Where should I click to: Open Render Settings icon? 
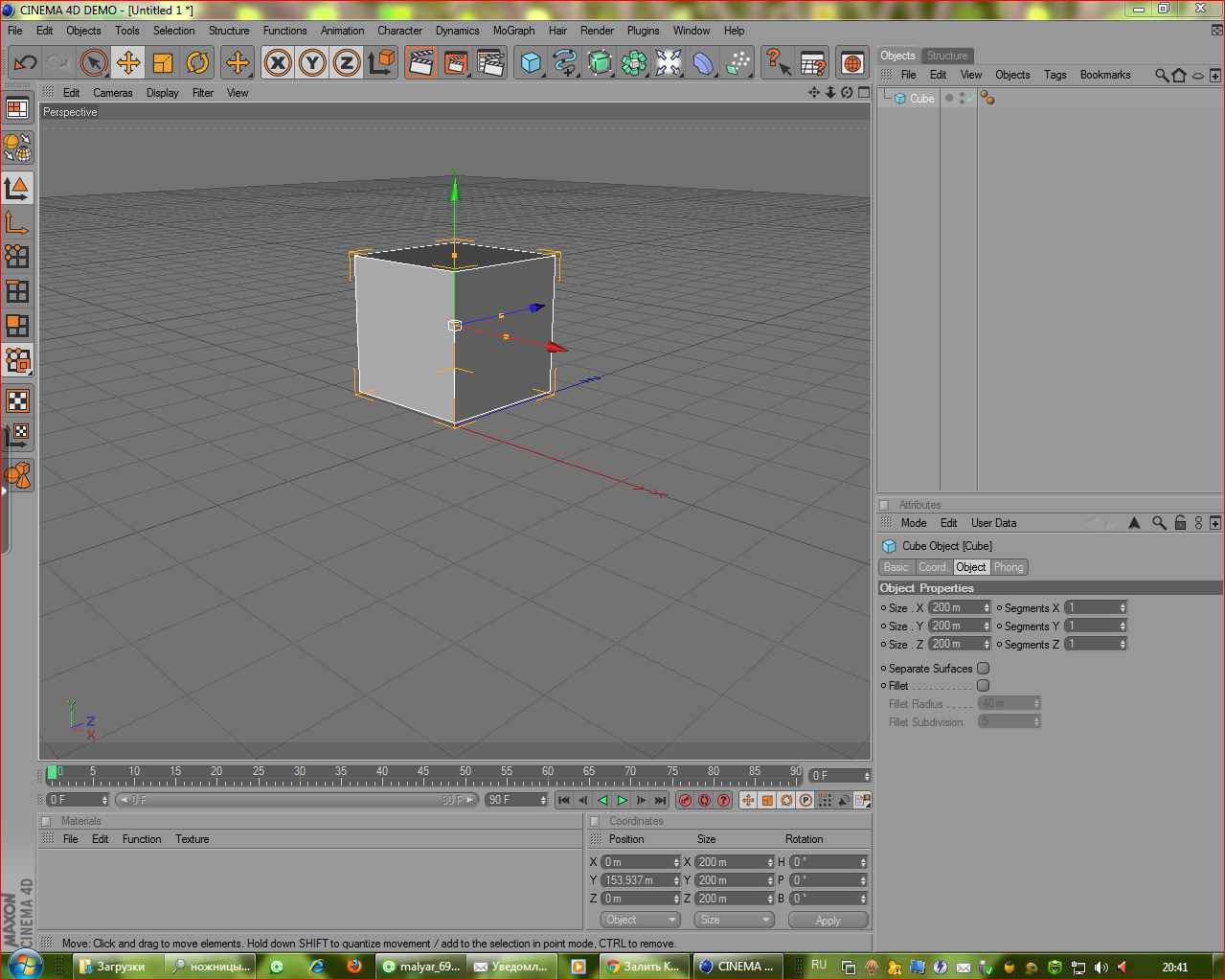[490, 63]
